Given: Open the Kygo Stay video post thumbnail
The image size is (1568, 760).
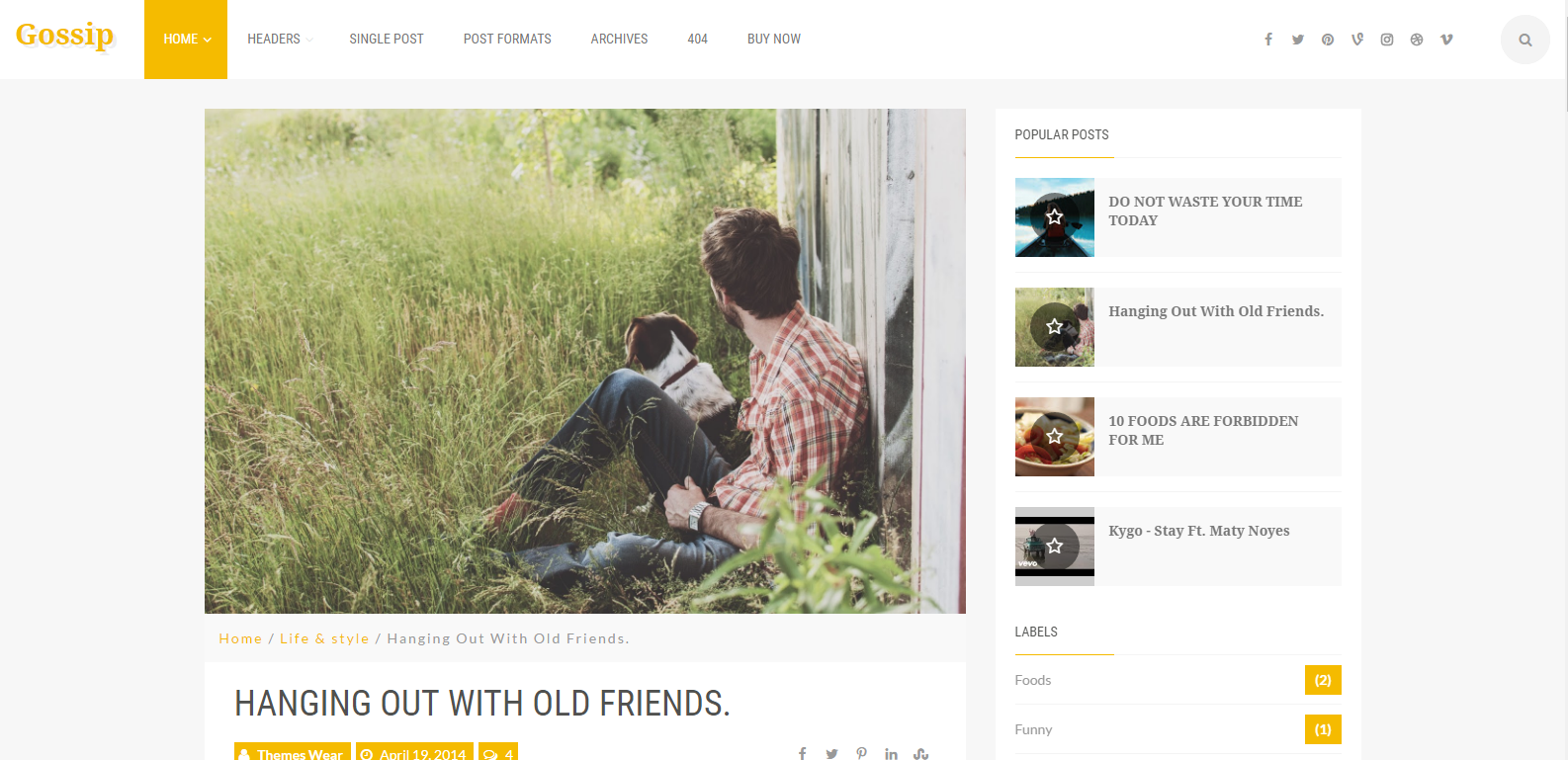Looking at the screenshot, I should pos(1055,547).
